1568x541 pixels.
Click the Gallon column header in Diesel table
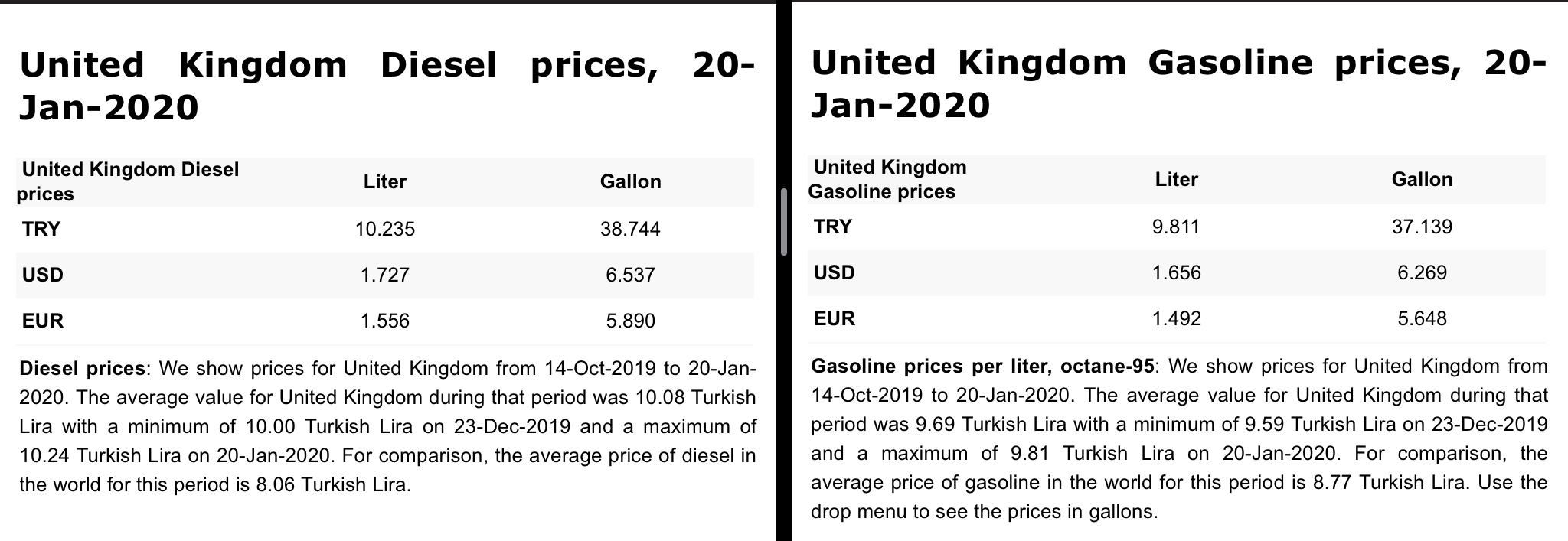coord(630,181)
